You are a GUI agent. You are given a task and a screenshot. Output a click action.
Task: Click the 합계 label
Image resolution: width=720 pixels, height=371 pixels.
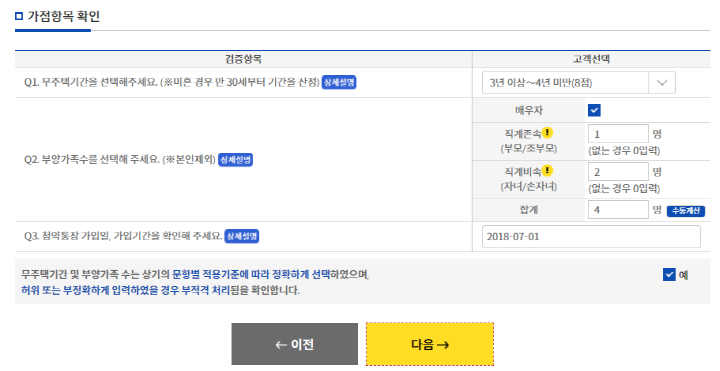(529, 210)
